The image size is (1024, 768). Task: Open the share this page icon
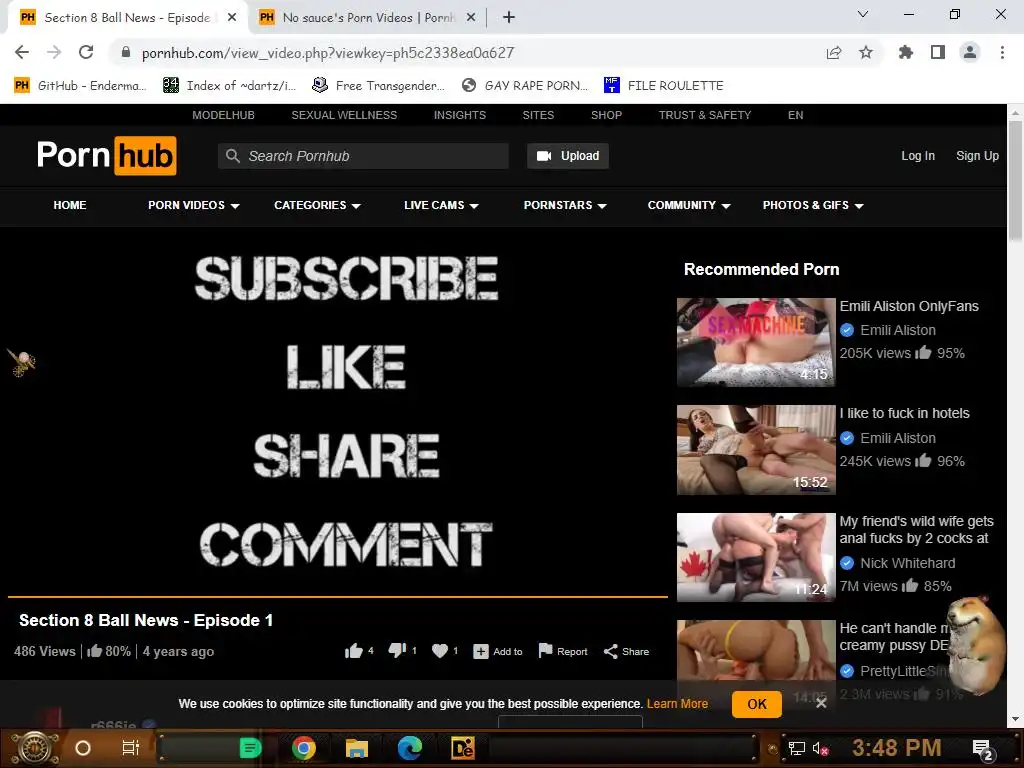tap(834, 52)
